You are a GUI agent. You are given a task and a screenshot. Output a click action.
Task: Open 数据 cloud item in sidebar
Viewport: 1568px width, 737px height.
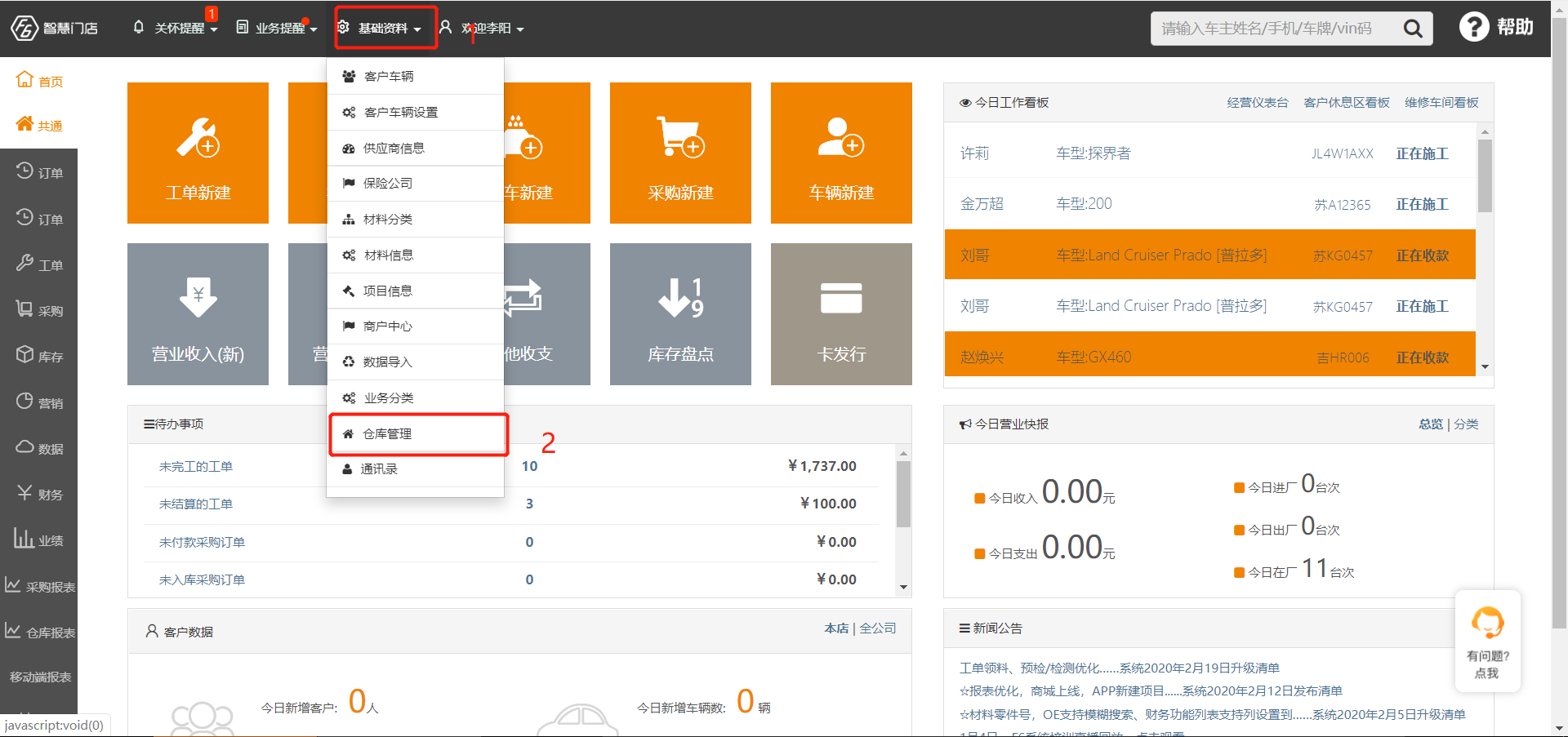click(x=39, y=448)
